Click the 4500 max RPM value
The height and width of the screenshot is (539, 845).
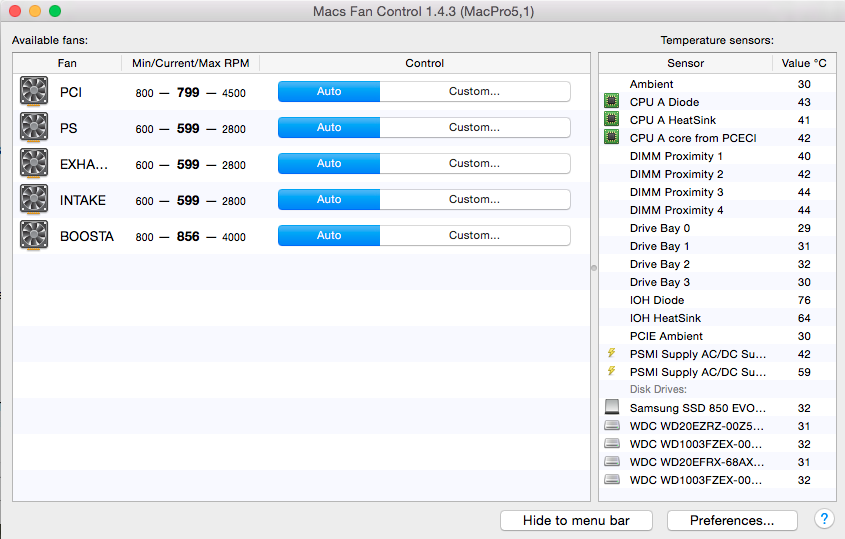tap(234, 93)
